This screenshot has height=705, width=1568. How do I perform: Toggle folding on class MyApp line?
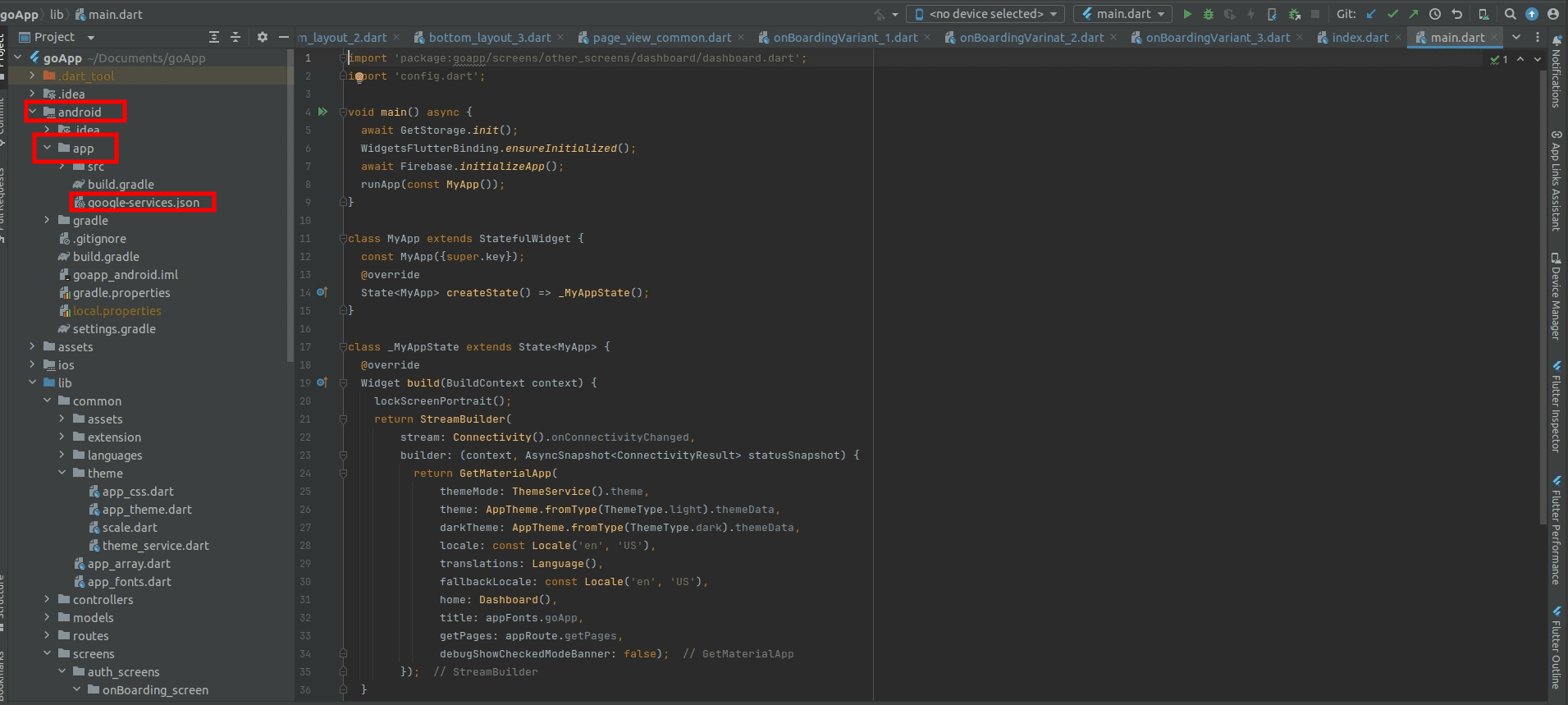(344, 239)
